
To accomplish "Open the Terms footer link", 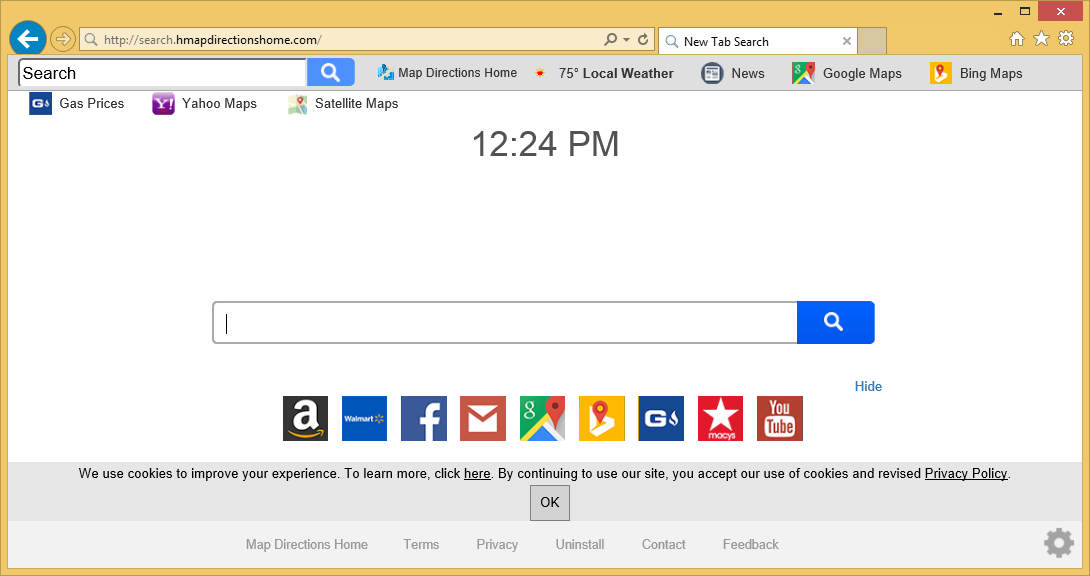I will tap(421, 545).
